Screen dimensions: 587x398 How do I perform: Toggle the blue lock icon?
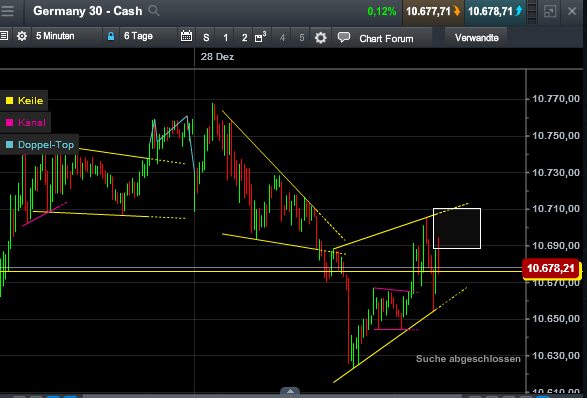click(111, 36)
